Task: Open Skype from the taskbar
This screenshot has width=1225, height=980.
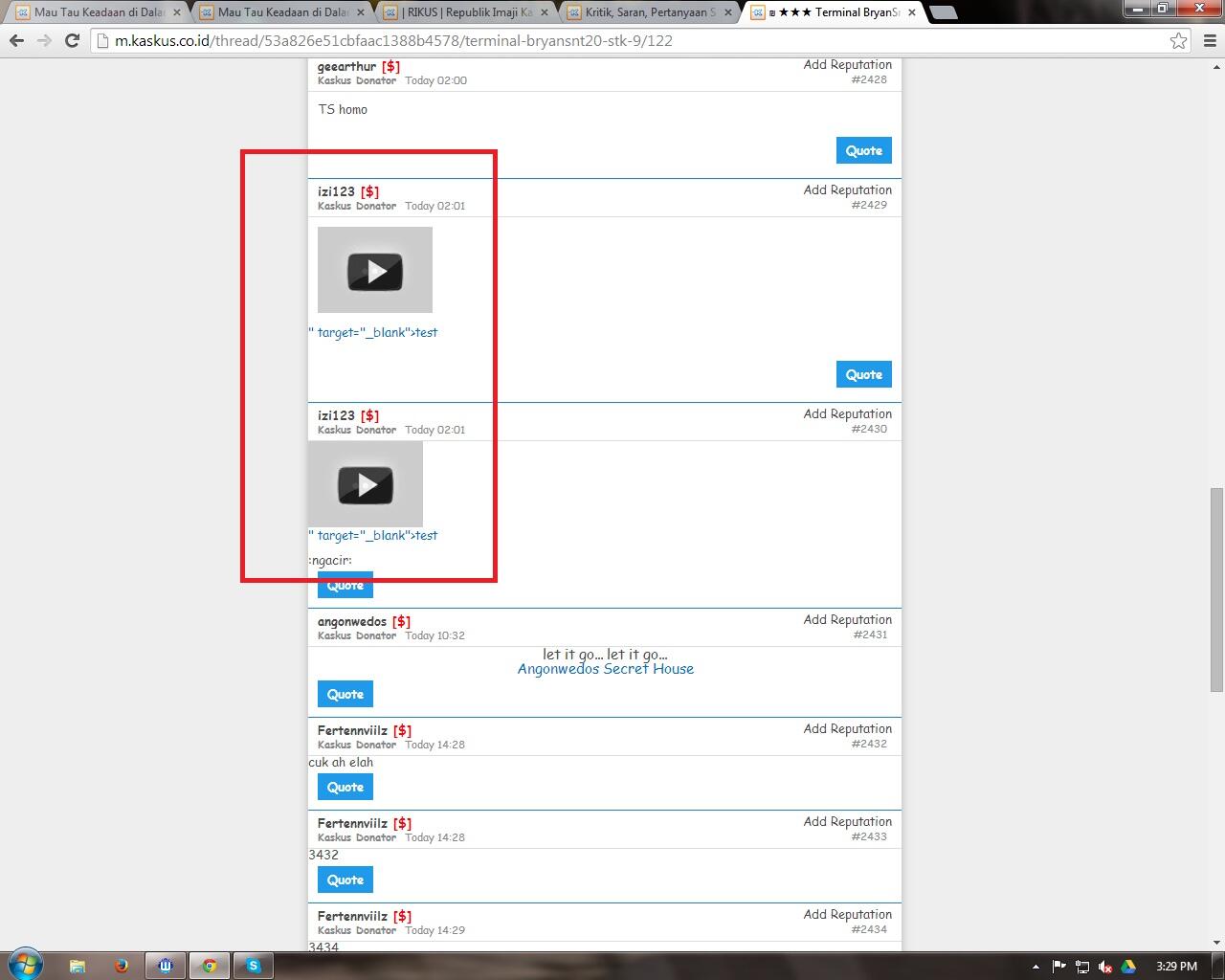Action: click(x=254, y=966)
